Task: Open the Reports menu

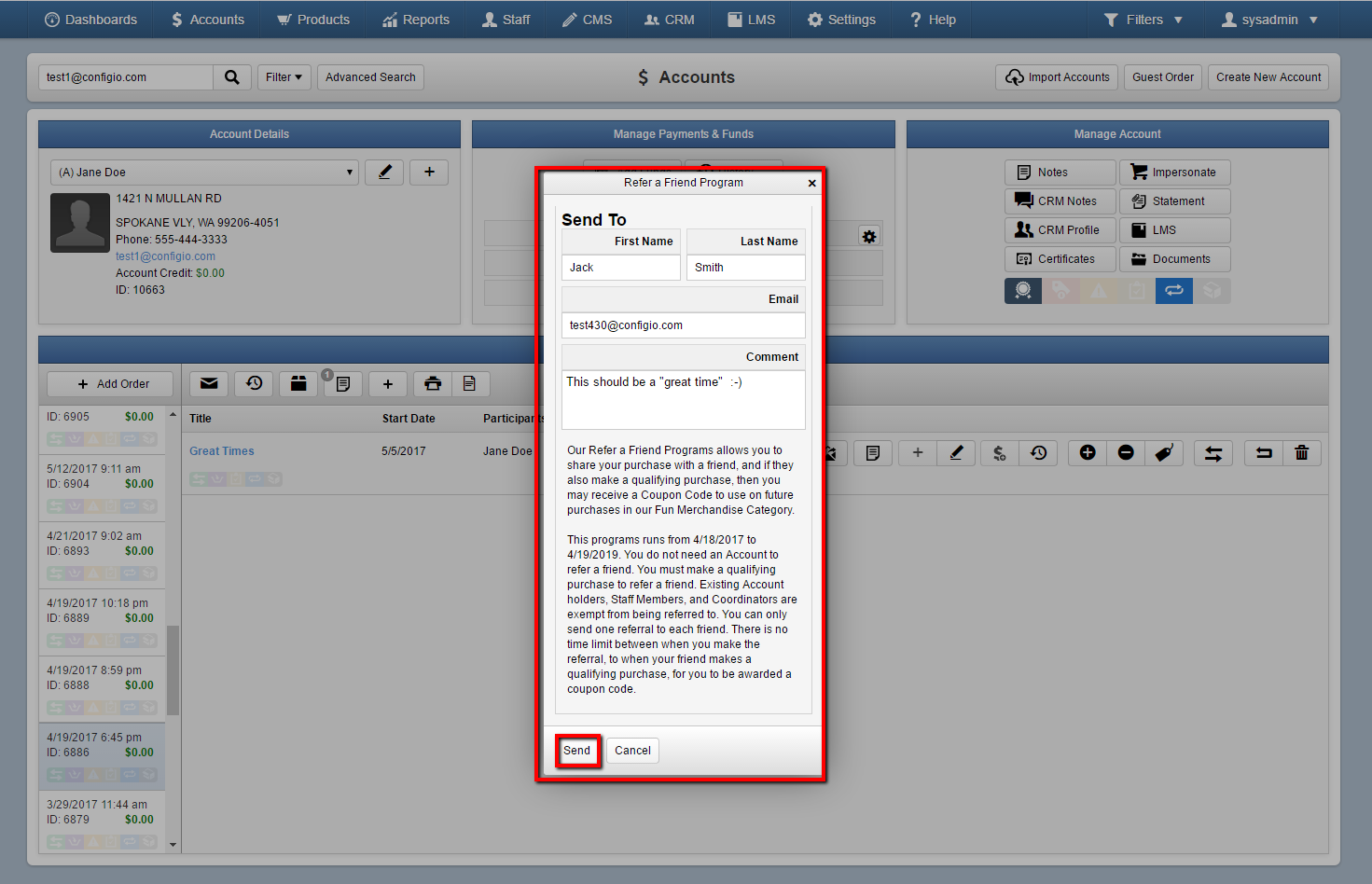Action: [x=416, y=20]
